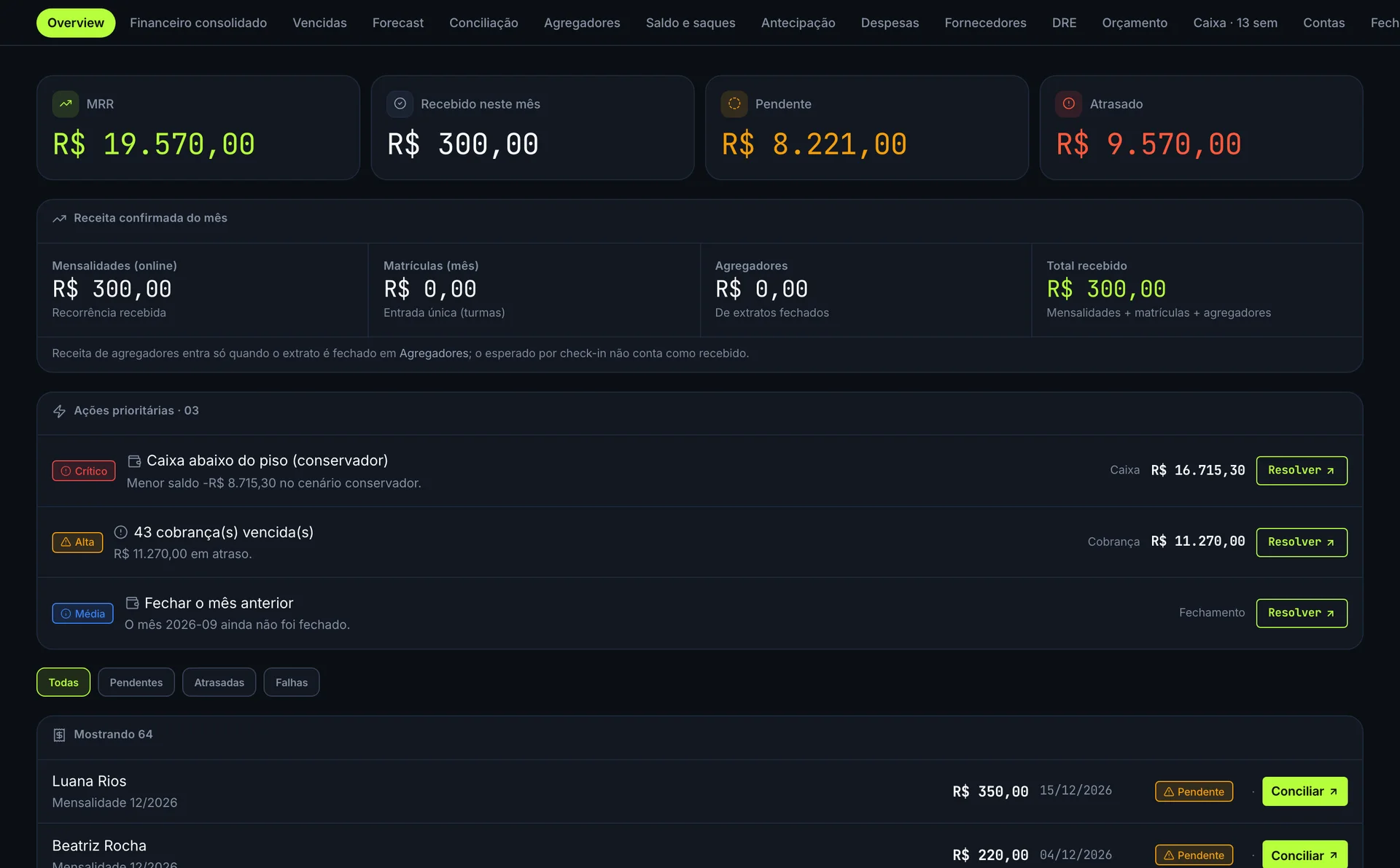1400x868 pixels.
Task: Conciliar the Beatriz Rocha payment
Action: pyautogui.click(x=1304, y=856)
